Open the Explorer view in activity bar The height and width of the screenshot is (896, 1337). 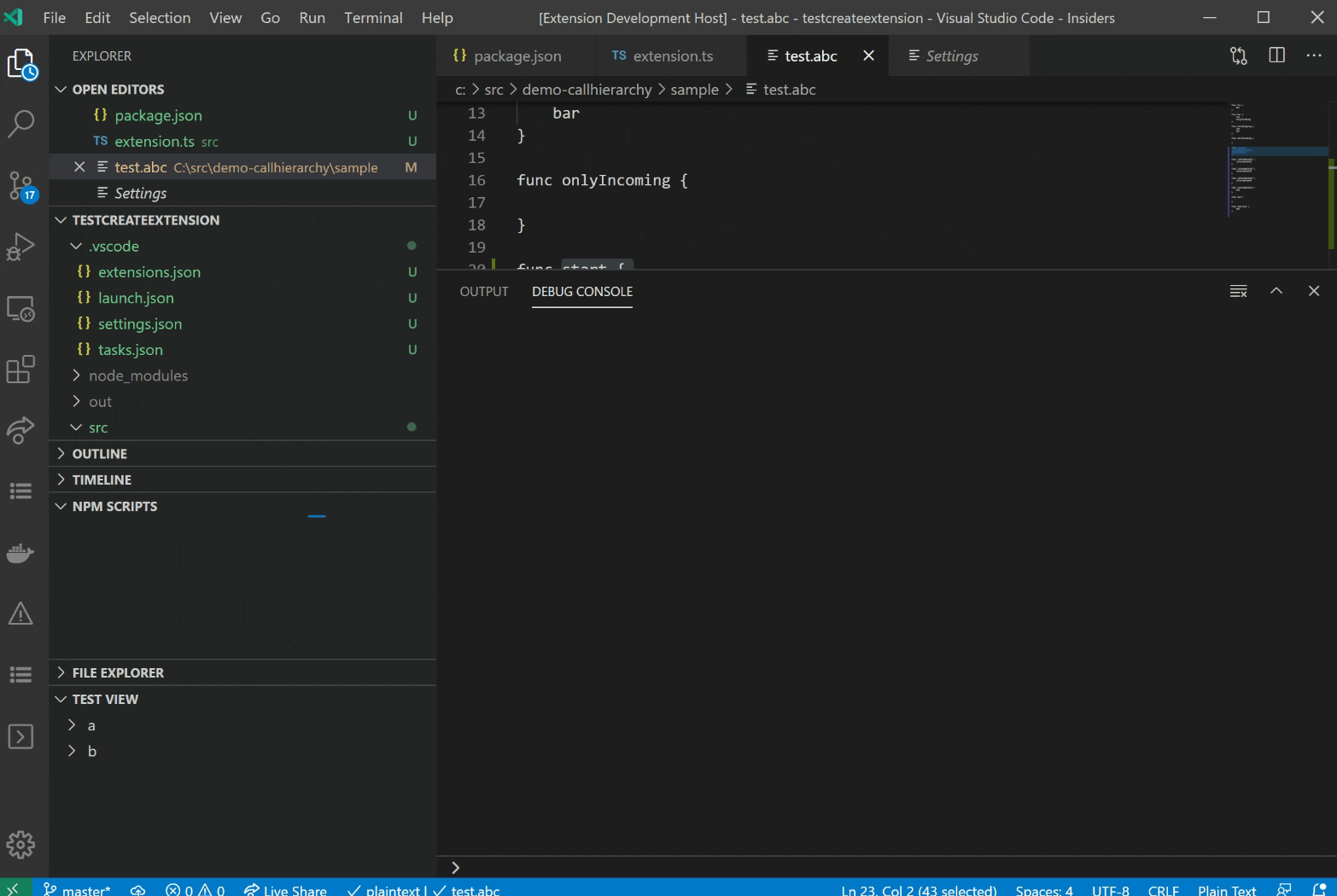click(22, 65)
